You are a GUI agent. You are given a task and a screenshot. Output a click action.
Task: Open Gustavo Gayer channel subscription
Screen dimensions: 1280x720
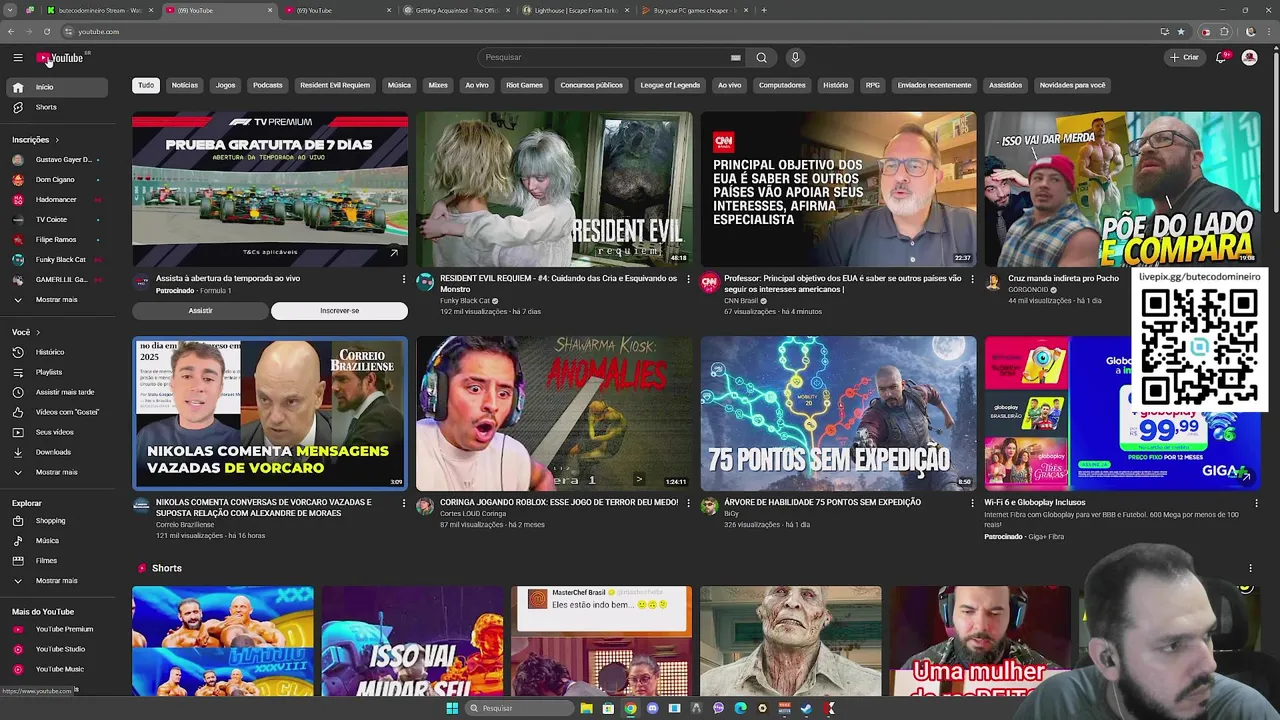pyautogui.click(x=55, y=159)
